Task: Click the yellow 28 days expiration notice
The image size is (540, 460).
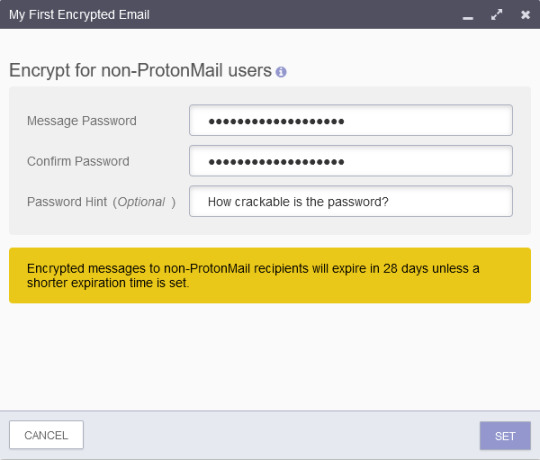Action: coord(270,275)
